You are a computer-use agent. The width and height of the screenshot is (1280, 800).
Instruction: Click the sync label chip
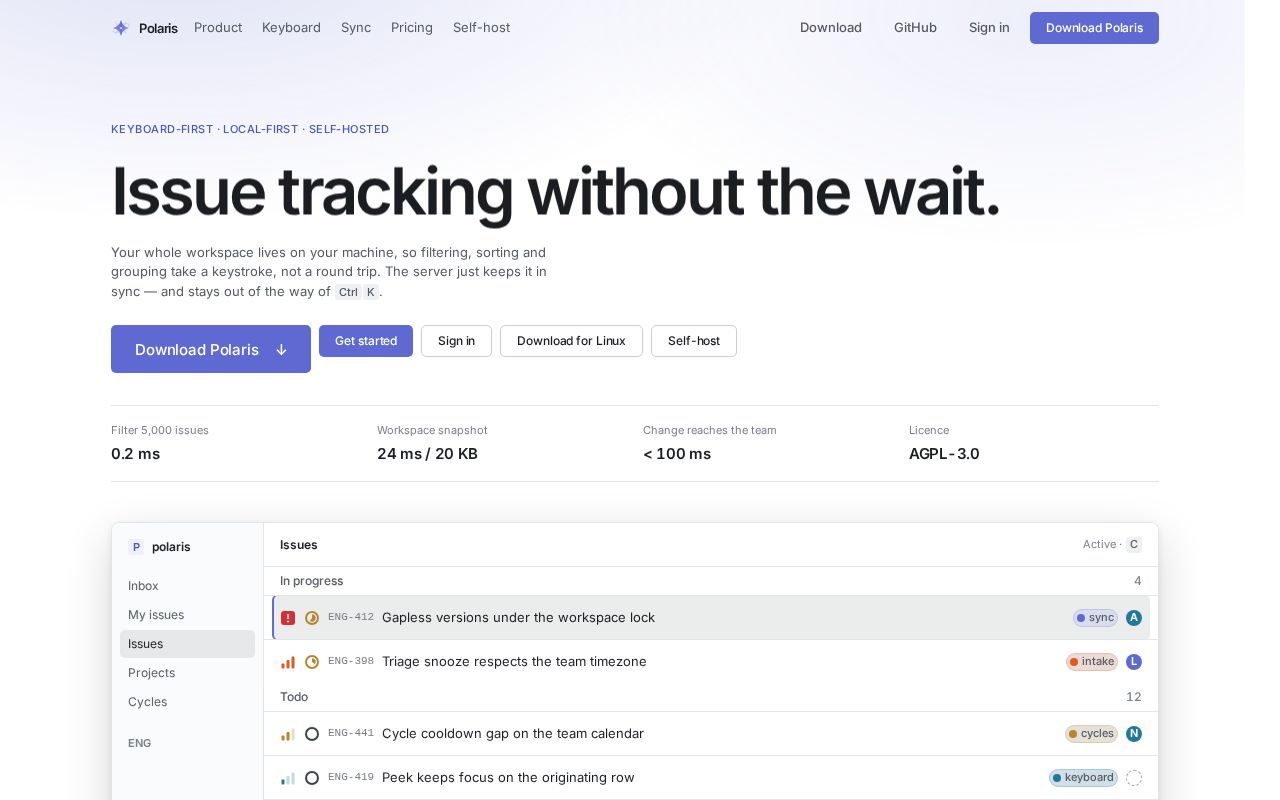point(1095,618)
